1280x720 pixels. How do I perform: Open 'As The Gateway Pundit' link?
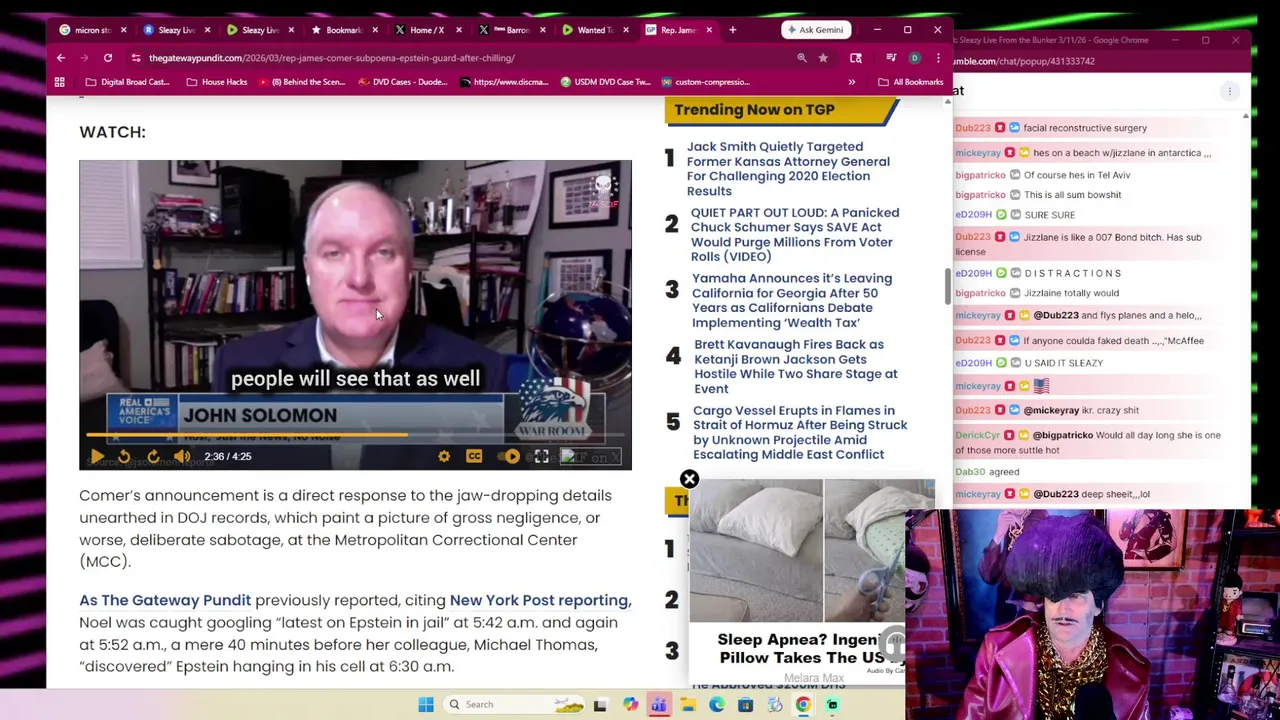pyautogui.click(x=165, y=600)
